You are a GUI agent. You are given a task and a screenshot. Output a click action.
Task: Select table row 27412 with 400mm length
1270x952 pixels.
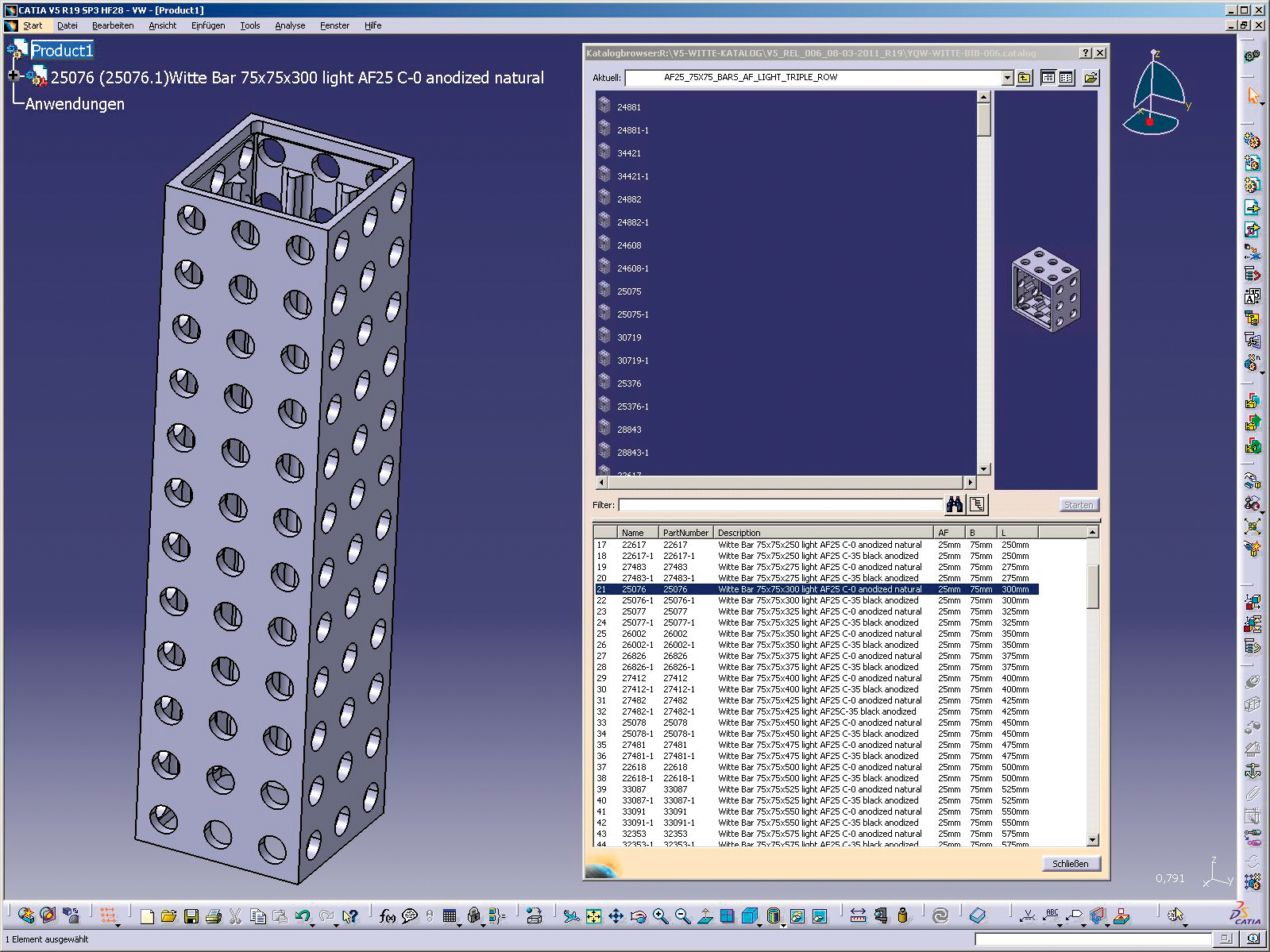(816, 678)
